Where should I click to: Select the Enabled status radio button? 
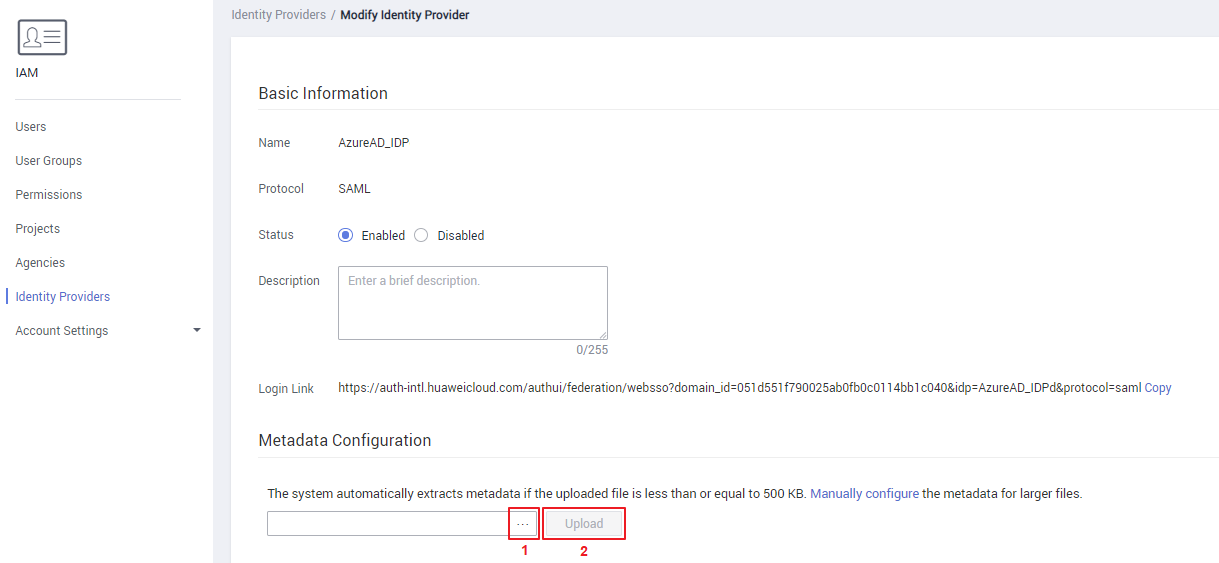pos(346,236)
